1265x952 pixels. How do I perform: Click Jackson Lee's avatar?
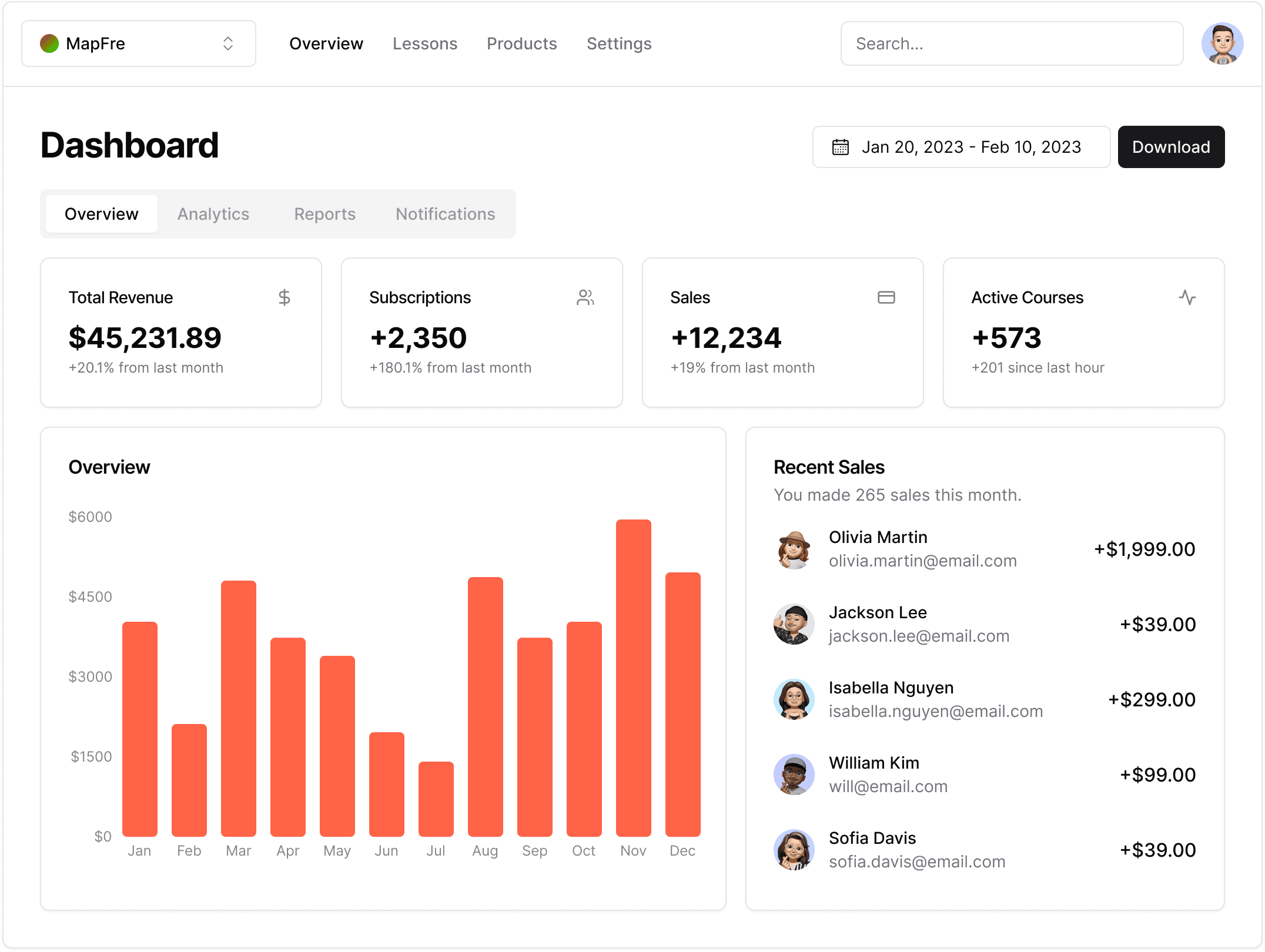[x=794, y=625]
